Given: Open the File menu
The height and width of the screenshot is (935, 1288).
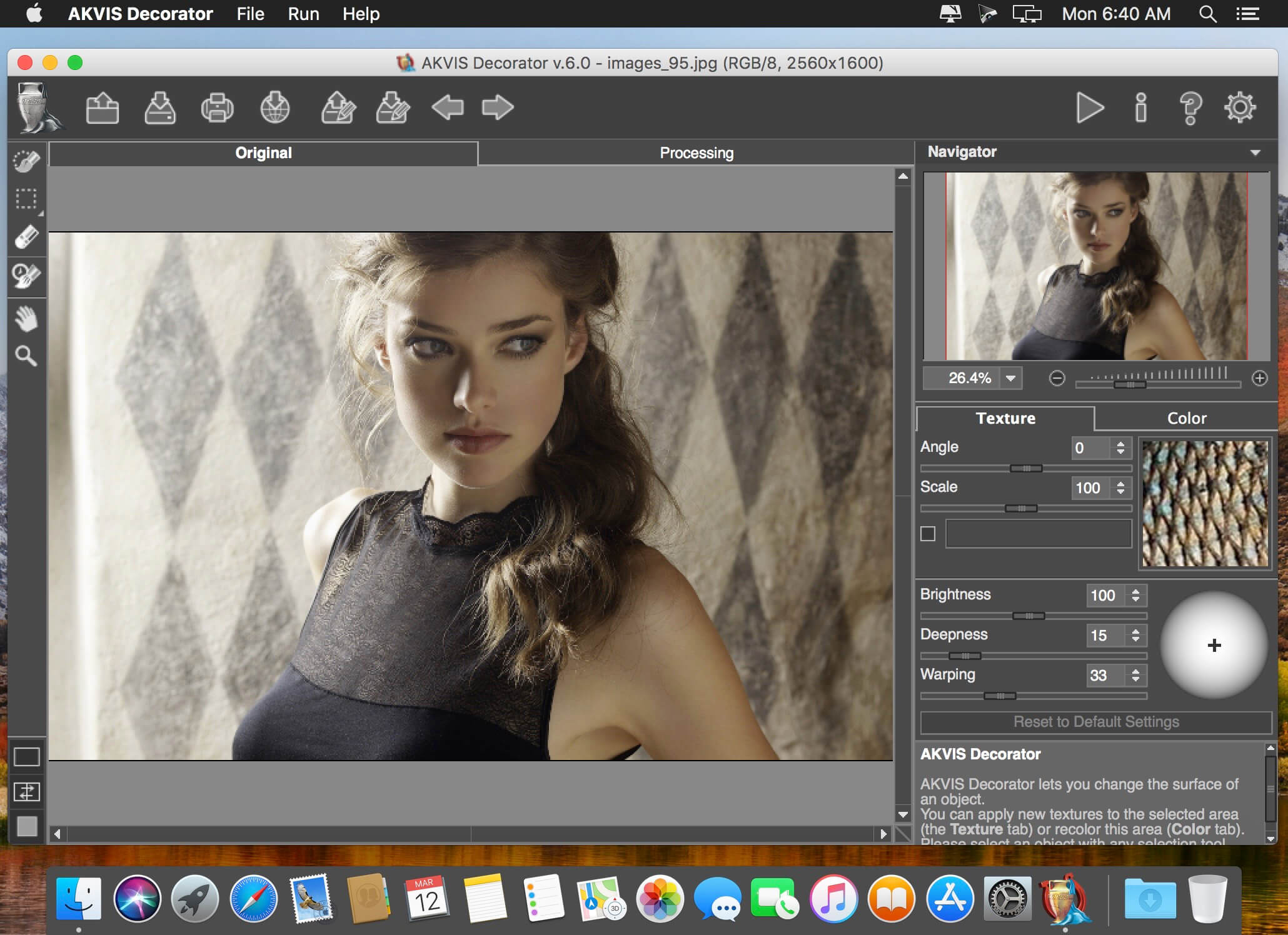Looking at the screenshot, I should point(250,14).
